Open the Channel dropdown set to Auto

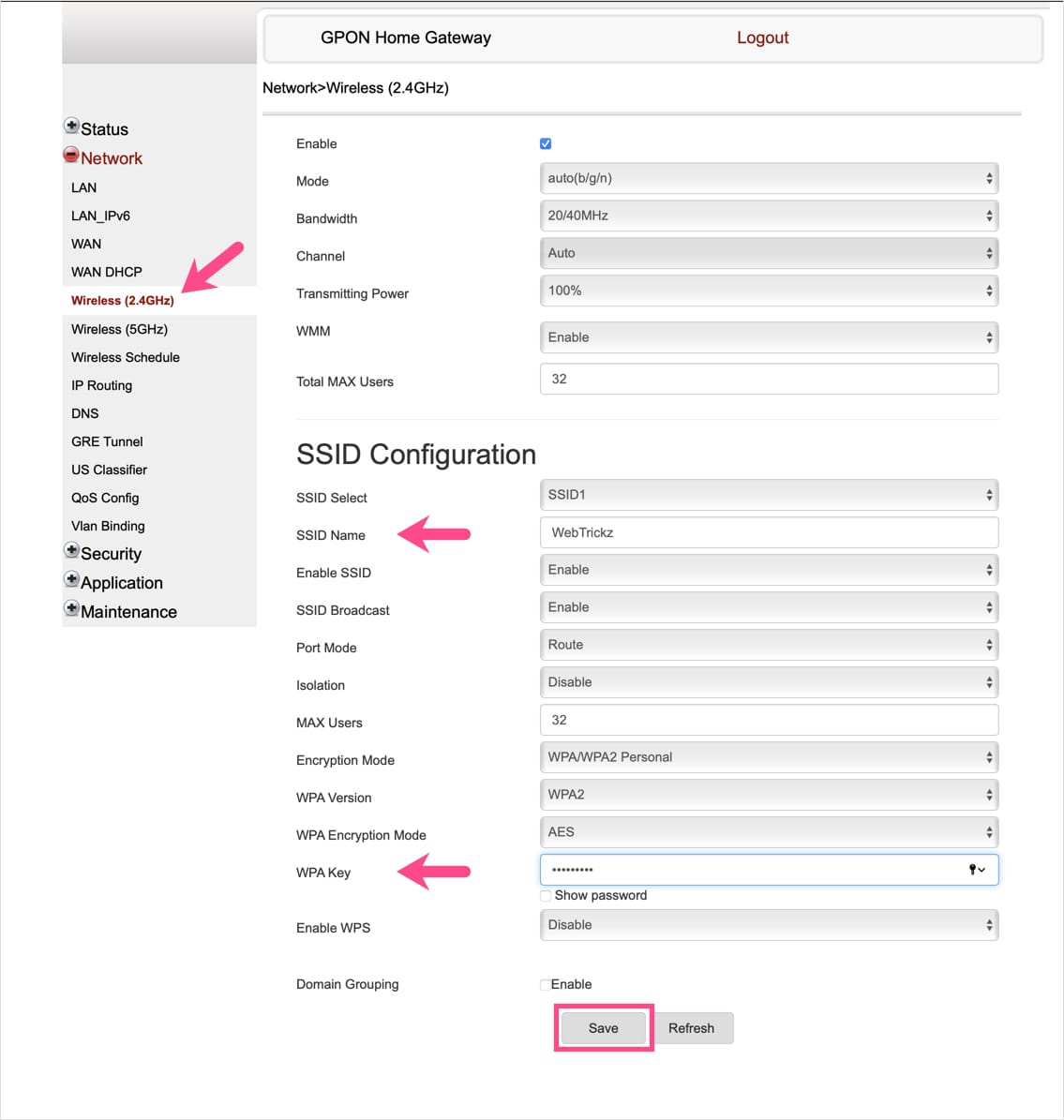pyautogui.click(x=769, y=254)
